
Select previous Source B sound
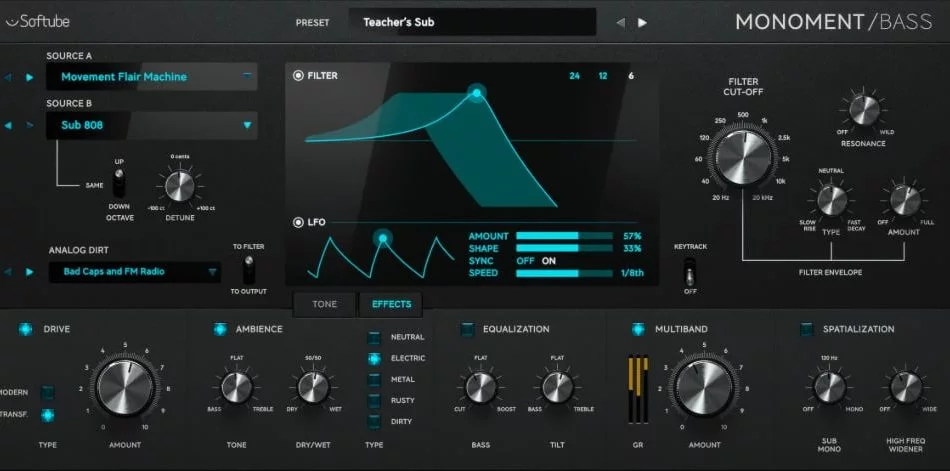(x=8, y=125)
